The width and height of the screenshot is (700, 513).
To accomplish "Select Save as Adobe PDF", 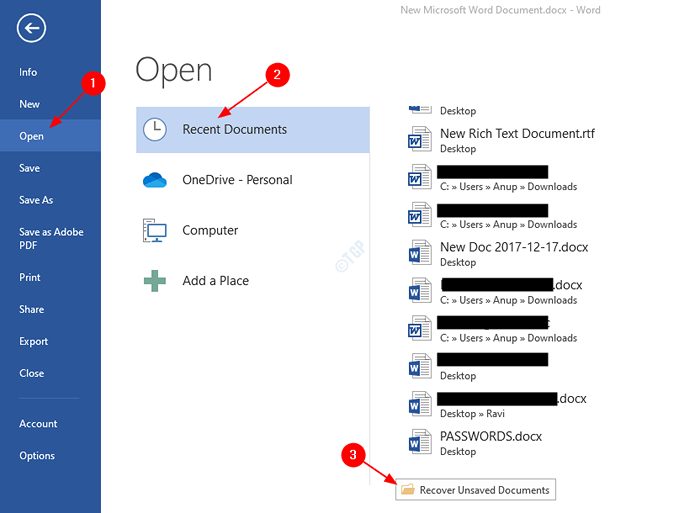I will tap(51, 238).
